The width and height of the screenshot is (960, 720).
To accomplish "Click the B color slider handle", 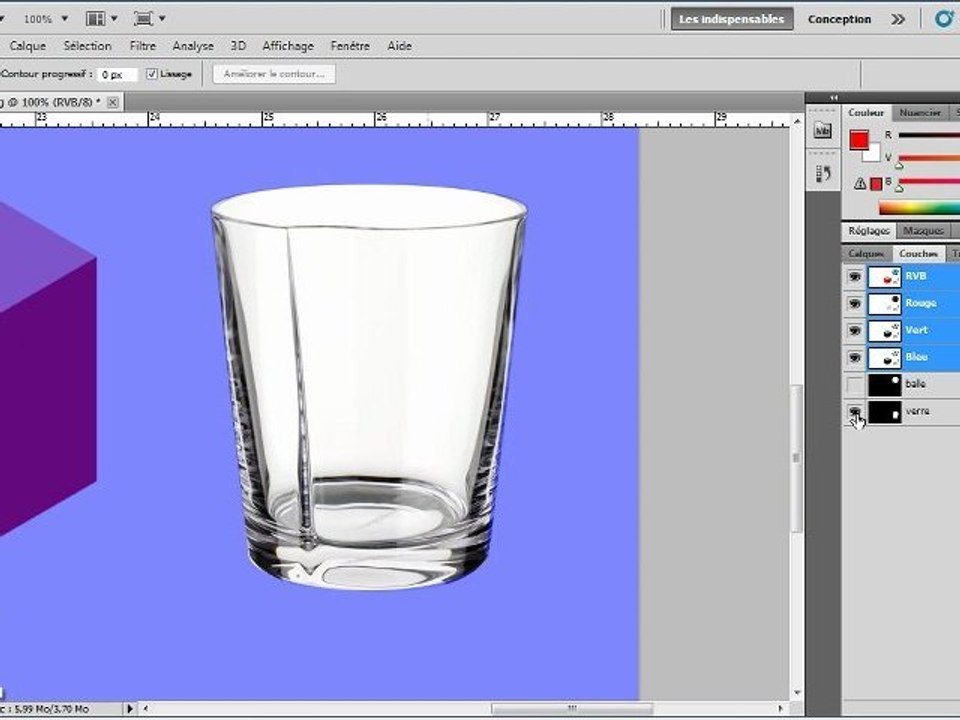I will pos(899,188).
